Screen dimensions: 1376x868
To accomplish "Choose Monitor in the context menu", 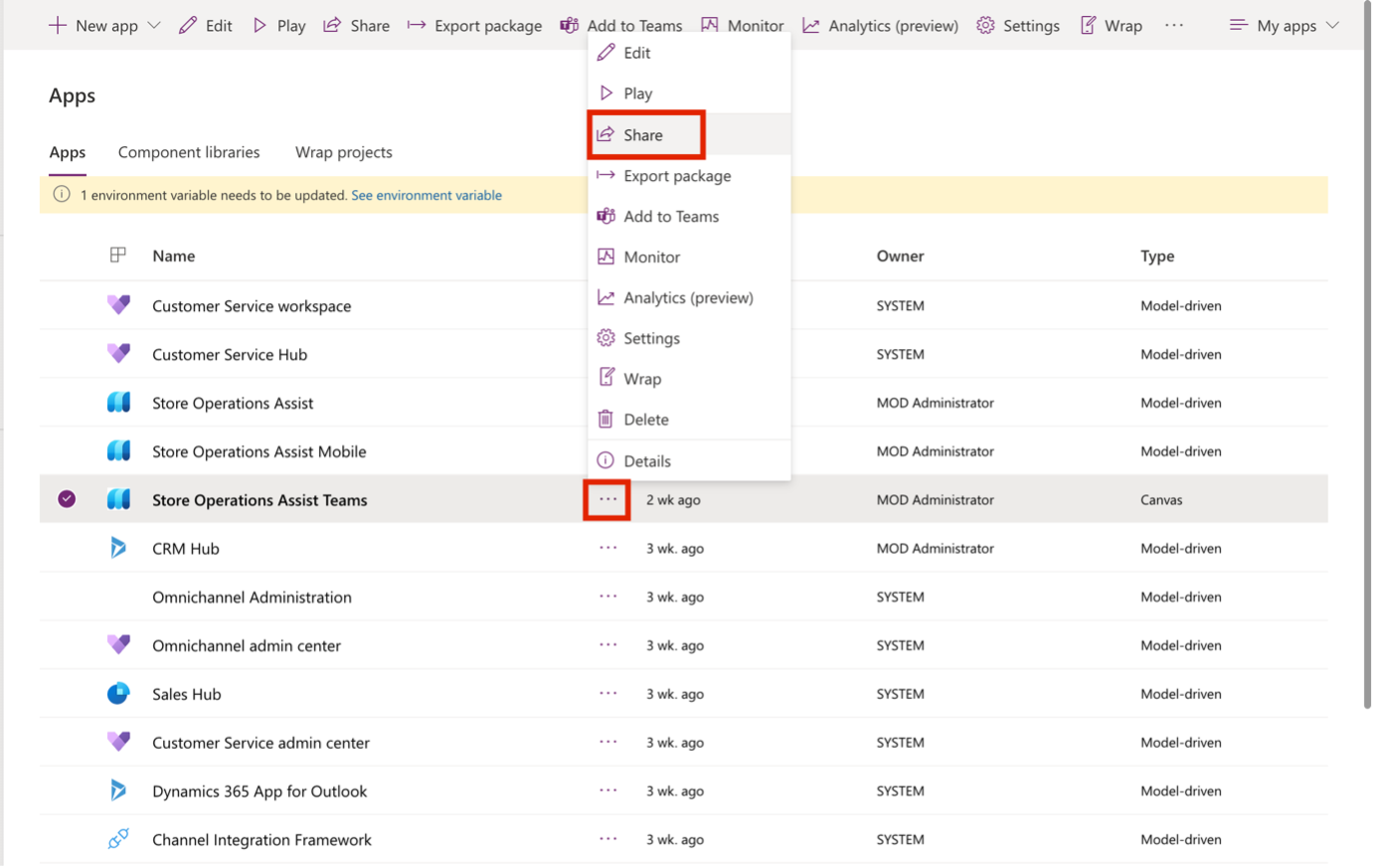I will [x=689, y=257].
